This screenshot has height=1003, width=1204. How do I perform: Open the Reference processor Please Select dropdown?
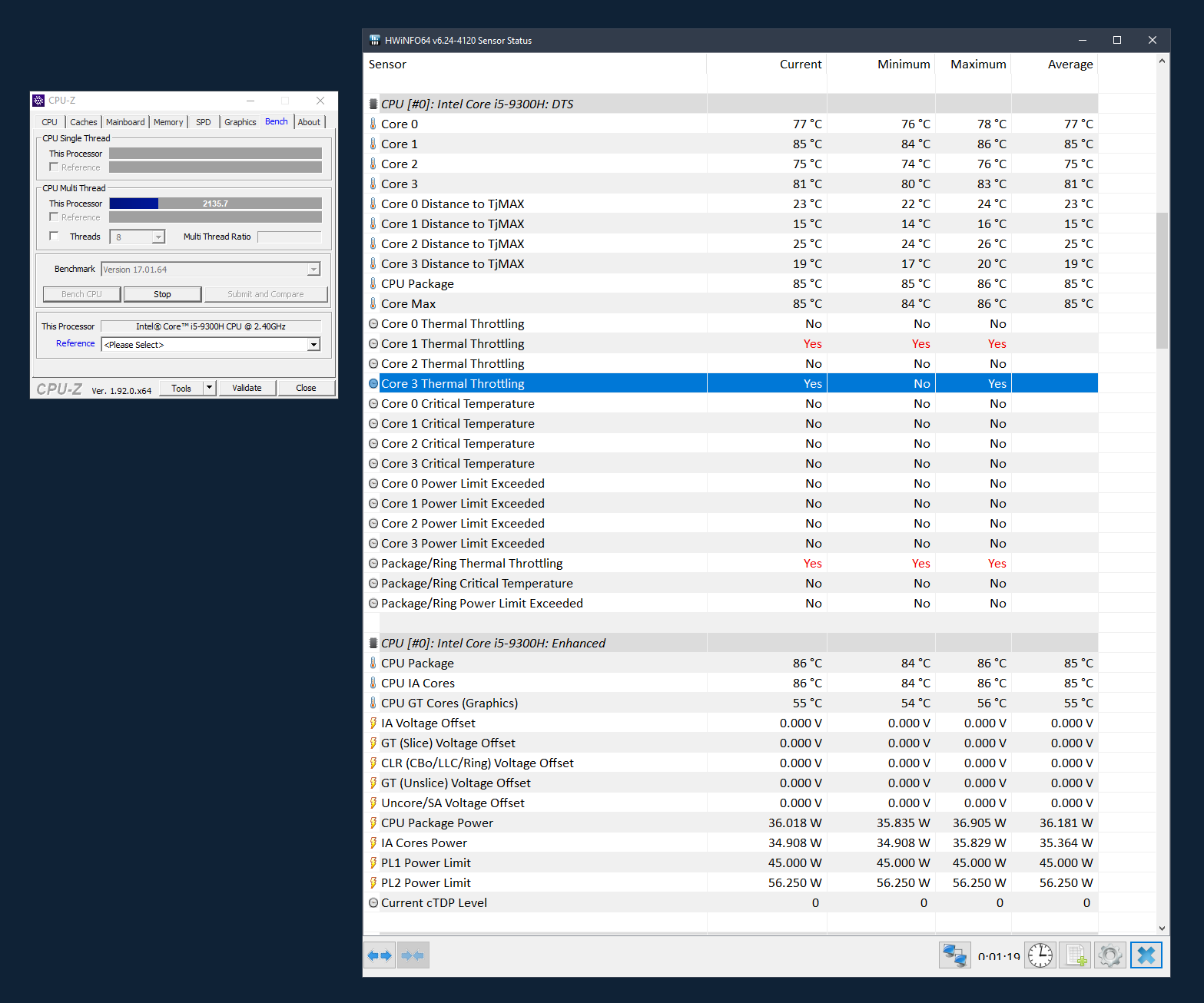pos(313,345)
